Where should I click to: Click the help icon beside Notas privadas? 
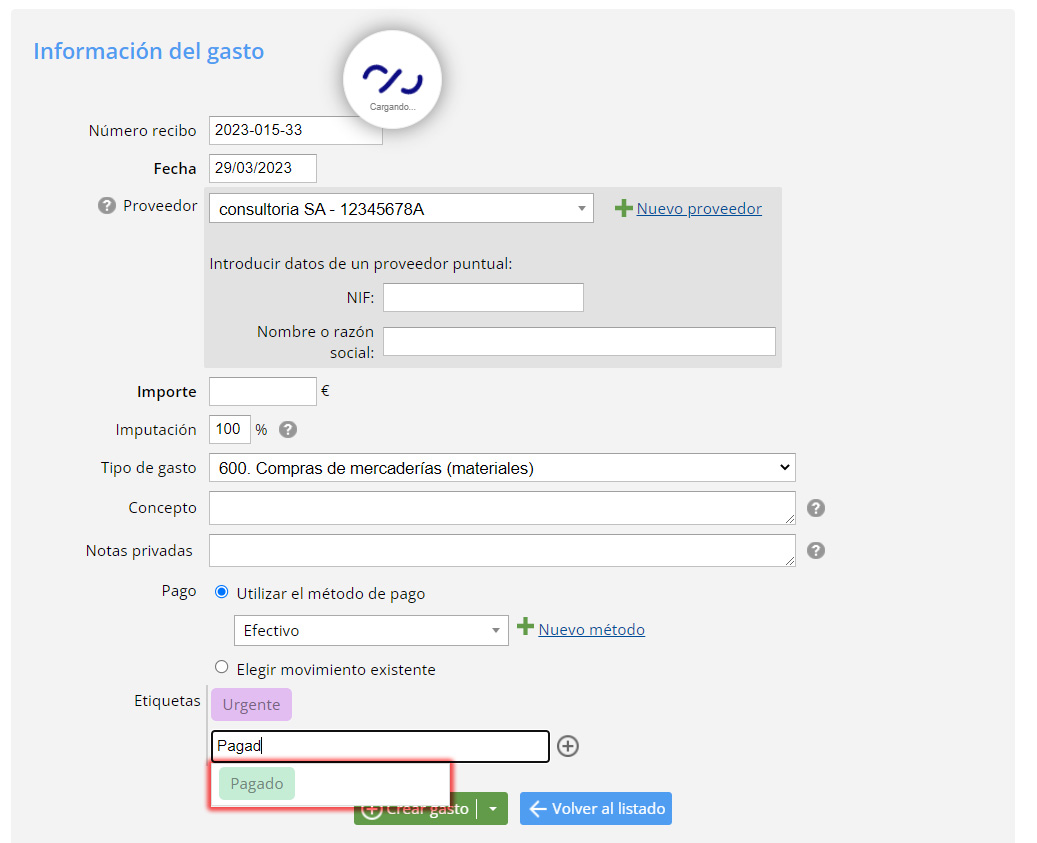coord(815,551)
